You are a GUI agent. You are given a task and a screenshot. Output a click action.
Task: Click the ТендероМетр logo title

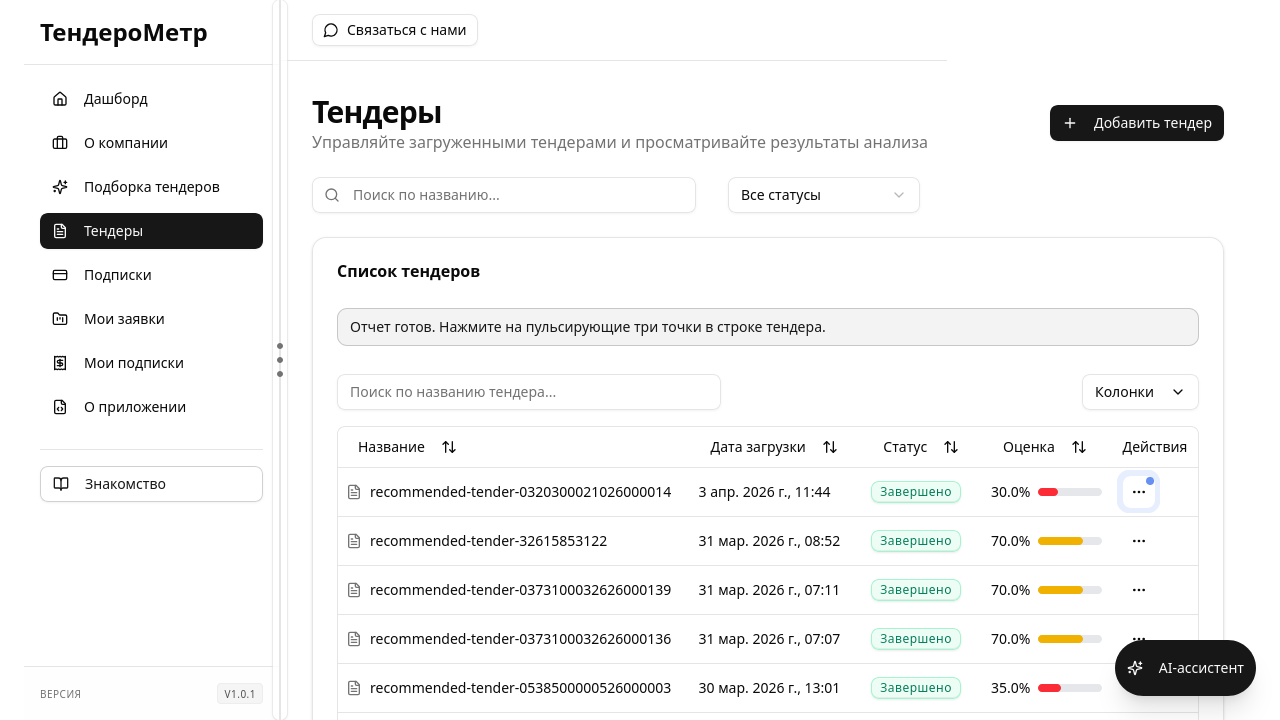tap(124, 33)
